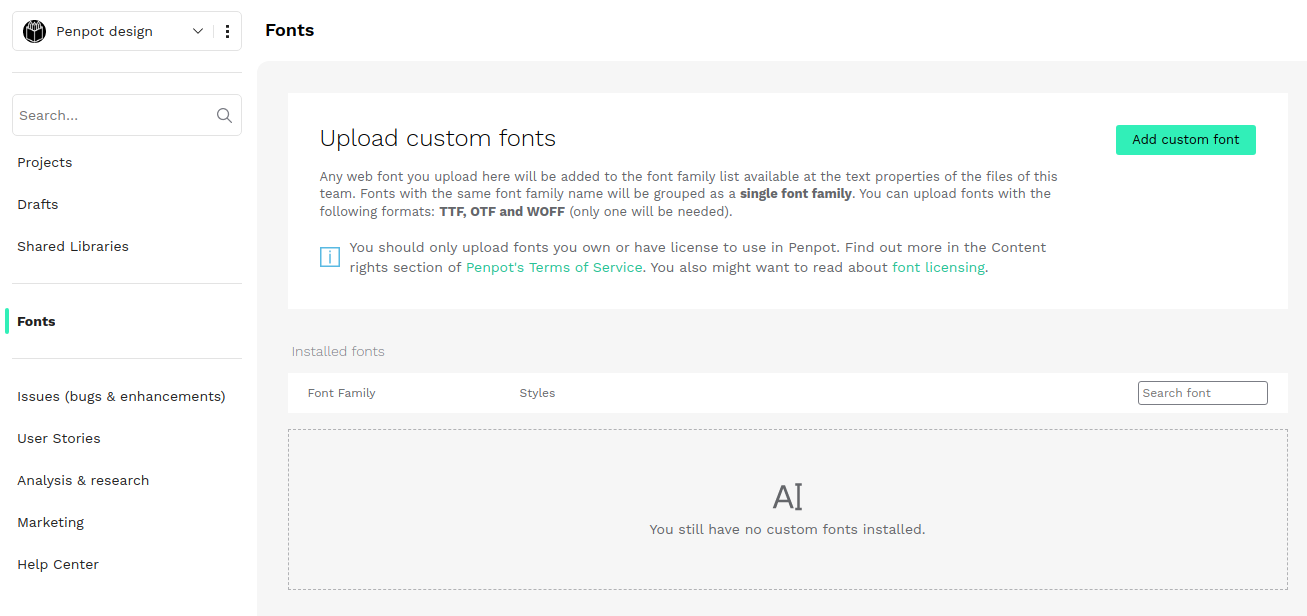Click the magnifier icon in the sidebar search
The image size is (1307, 616).
(x=224, y=115)
